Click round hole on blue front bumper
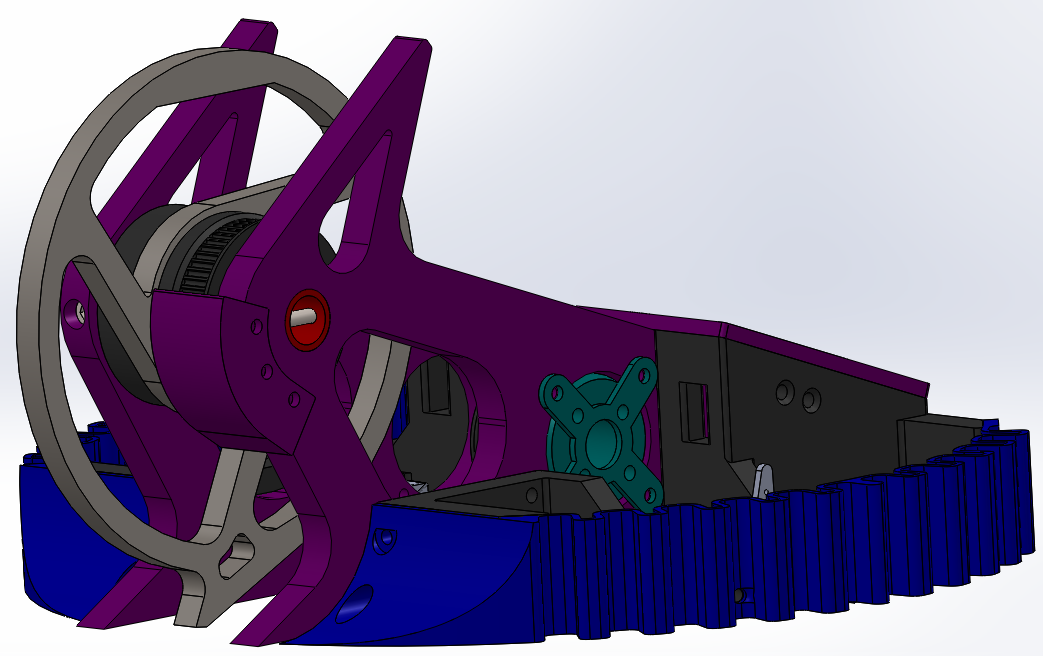The width and height of the screenshot is (1043, 656). tap(384, 541)
